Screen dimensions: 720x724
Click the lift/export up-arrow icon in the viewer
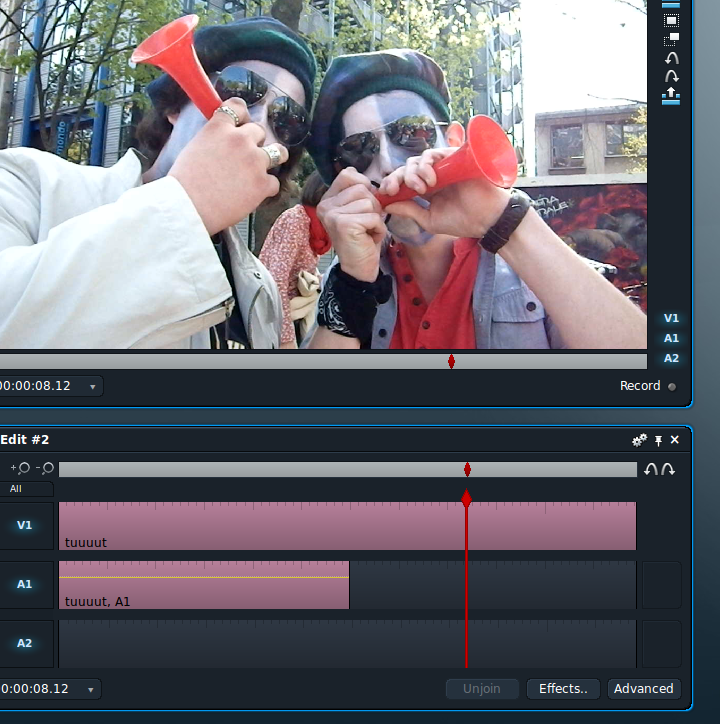[671, 96]
